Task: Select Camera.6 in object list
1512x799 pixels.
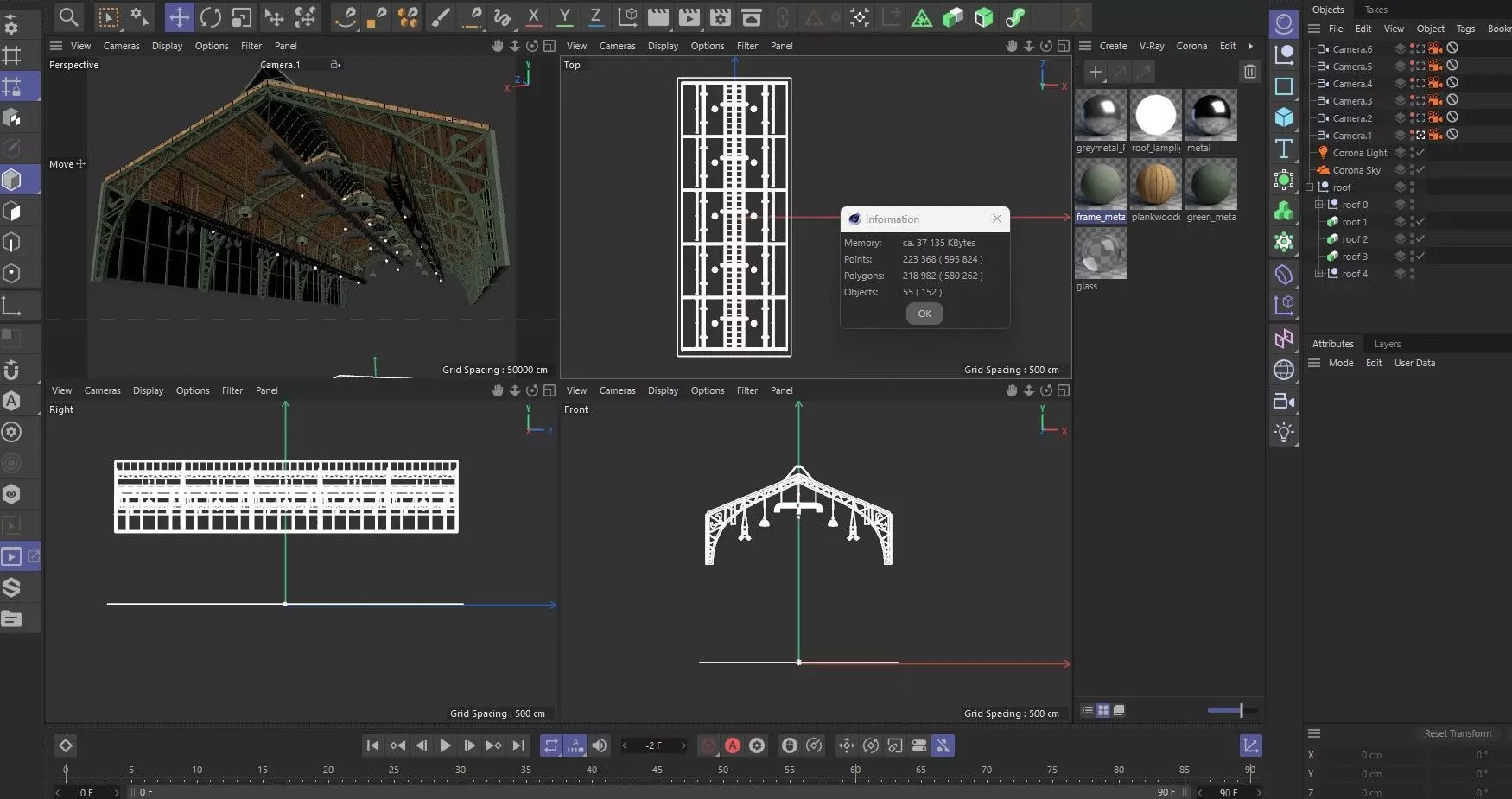Action: click(x=1352, y=49)
